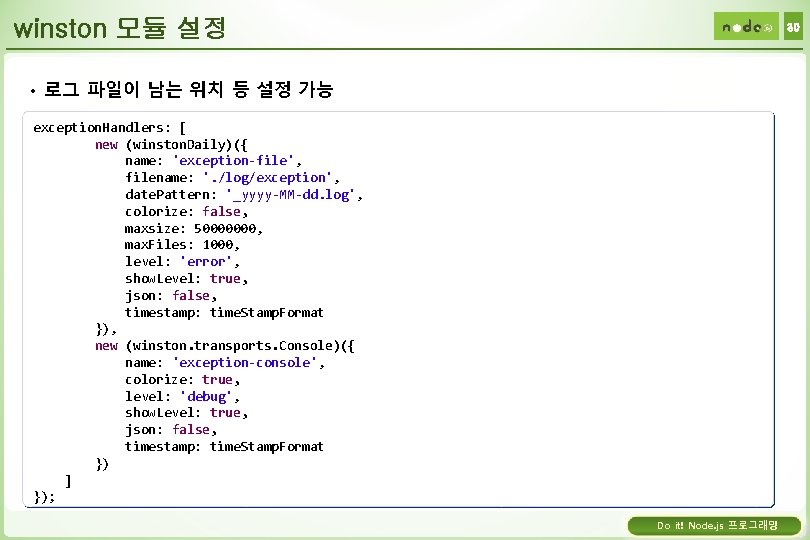This screenshot has height=540, width=810.
Task: Click the datePattern value '_yyyy-MM-dd.log'
Action: point(290,195)
